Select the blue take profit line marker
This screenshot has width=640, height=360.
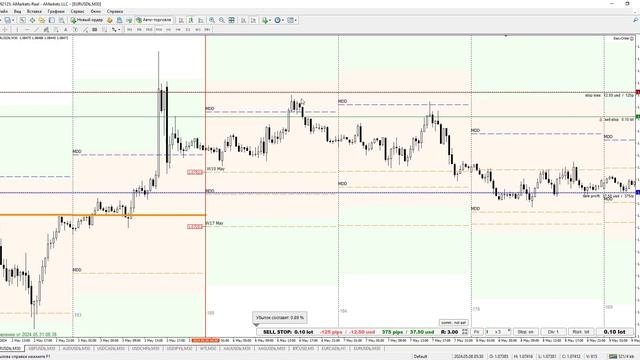pos(638,193)
